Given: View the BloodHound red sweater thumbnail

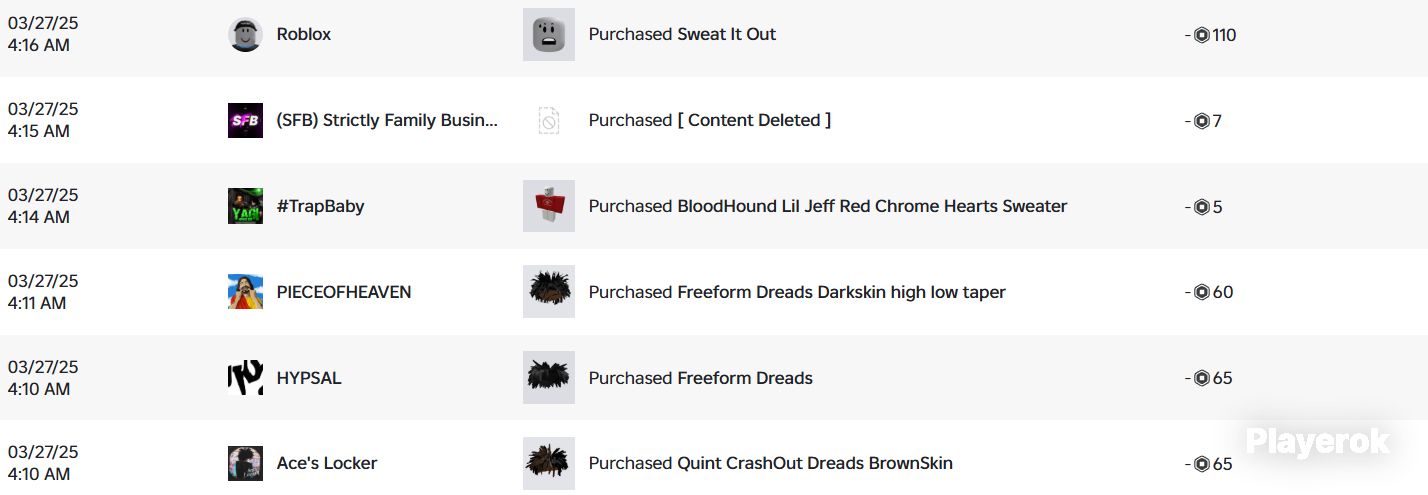Looking at the screenshot, I should [x=549, y=206].
